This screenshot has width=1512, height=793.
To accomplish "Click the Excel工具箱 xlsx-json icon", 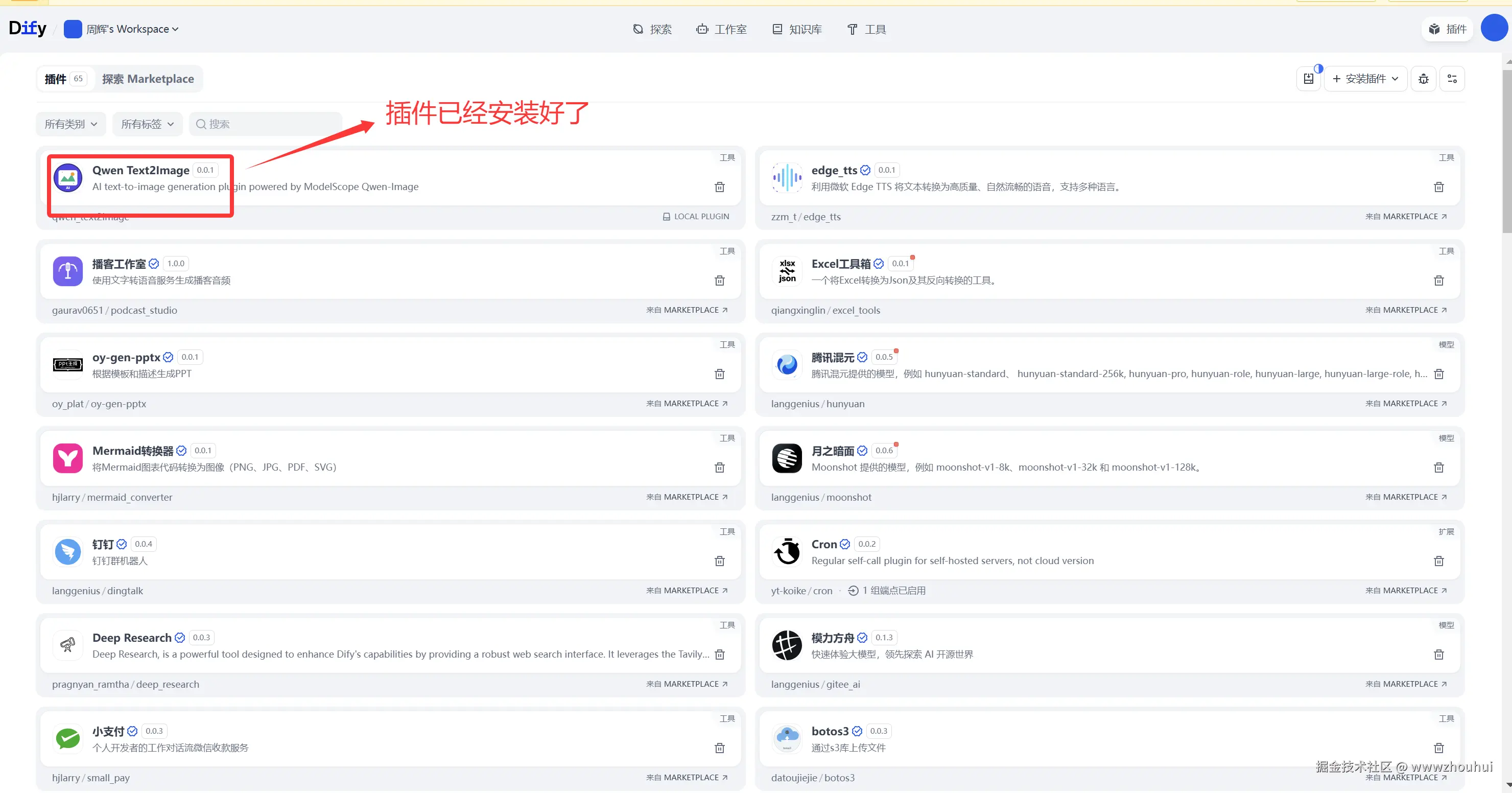I will 787,271.
